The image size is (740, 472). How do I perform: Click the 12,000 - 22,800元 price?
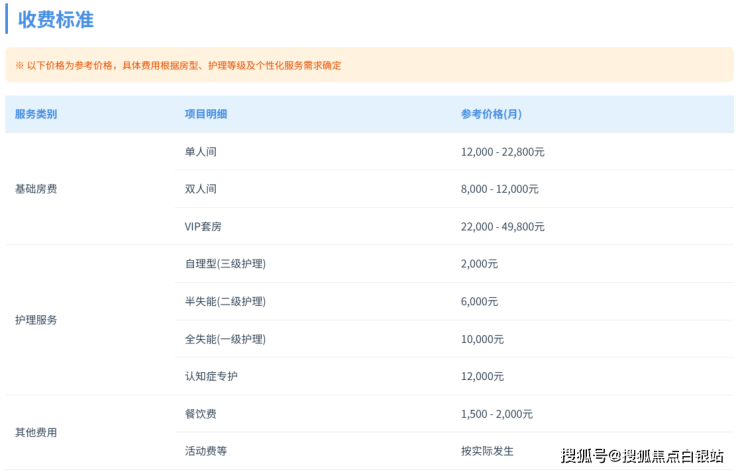point(502,152)
